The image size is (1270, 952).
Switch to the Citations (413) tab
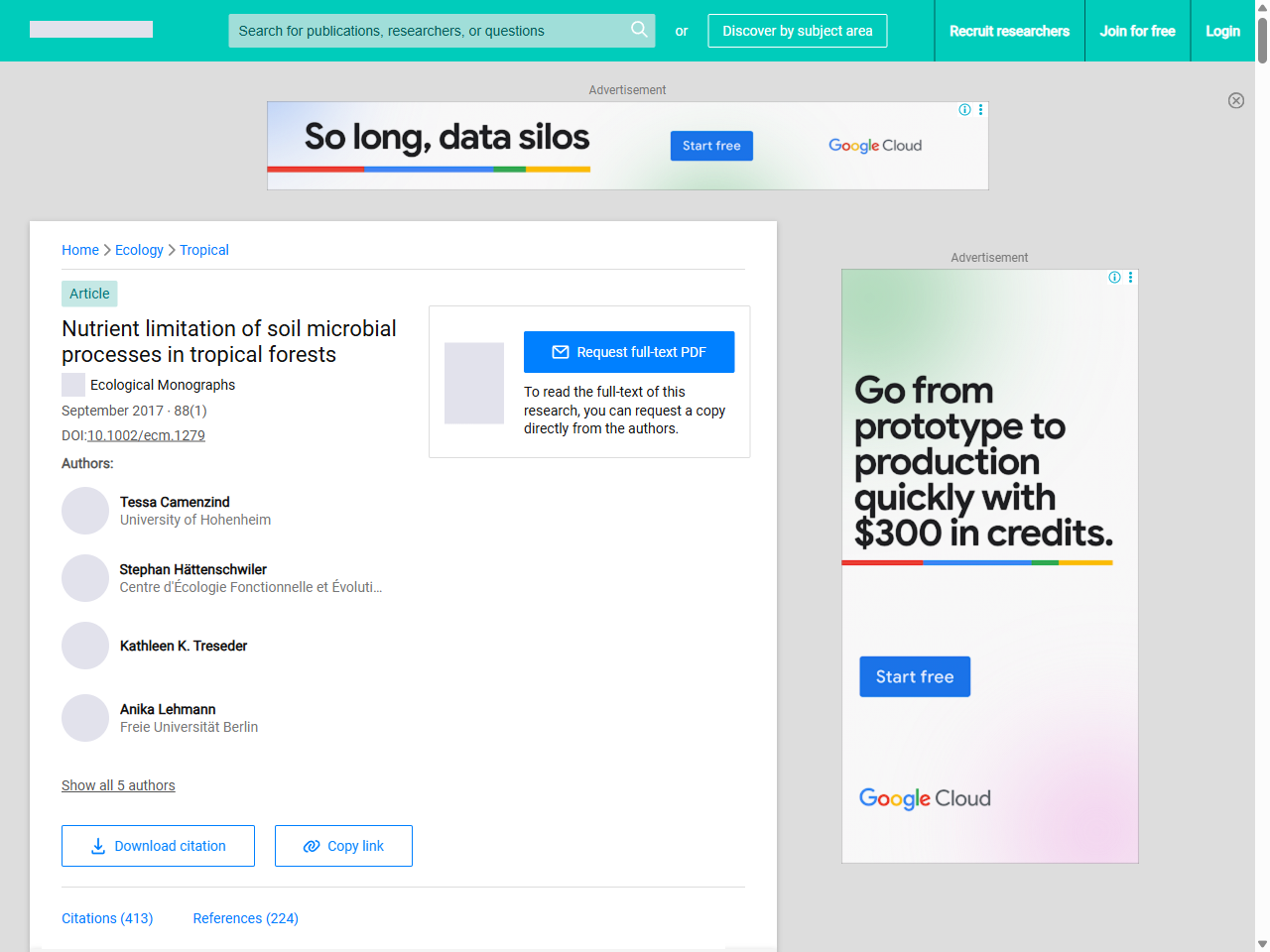point(107,918)
